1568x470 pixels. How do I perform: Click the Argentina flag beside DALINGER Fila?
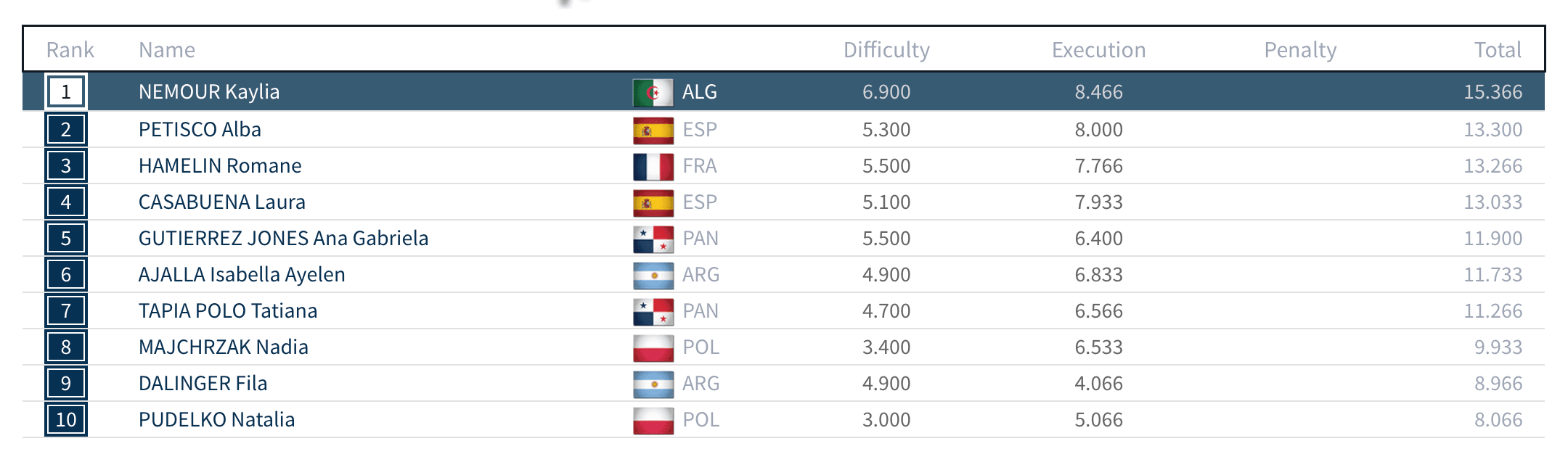(653, 384)
